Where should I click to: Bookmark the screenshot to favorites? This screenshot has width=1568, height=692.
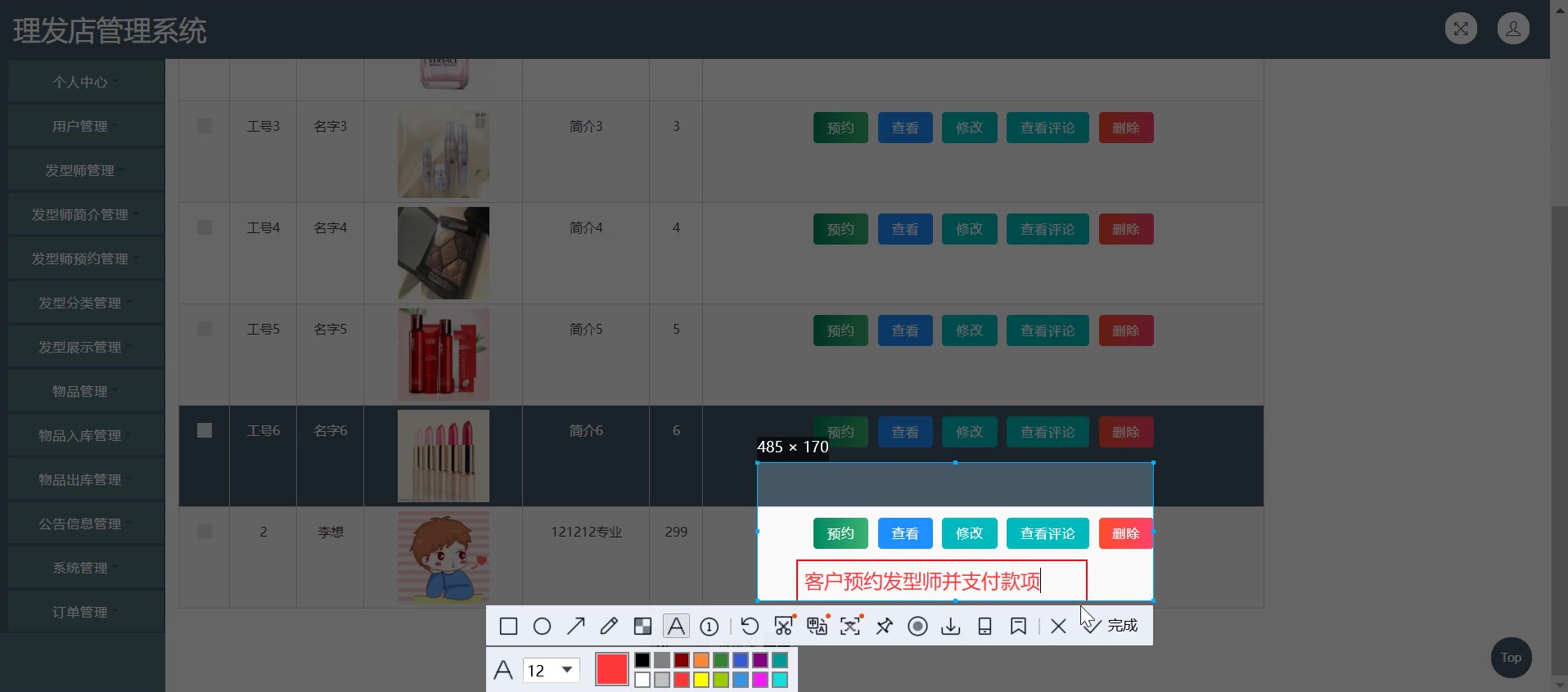[1018, 627]
